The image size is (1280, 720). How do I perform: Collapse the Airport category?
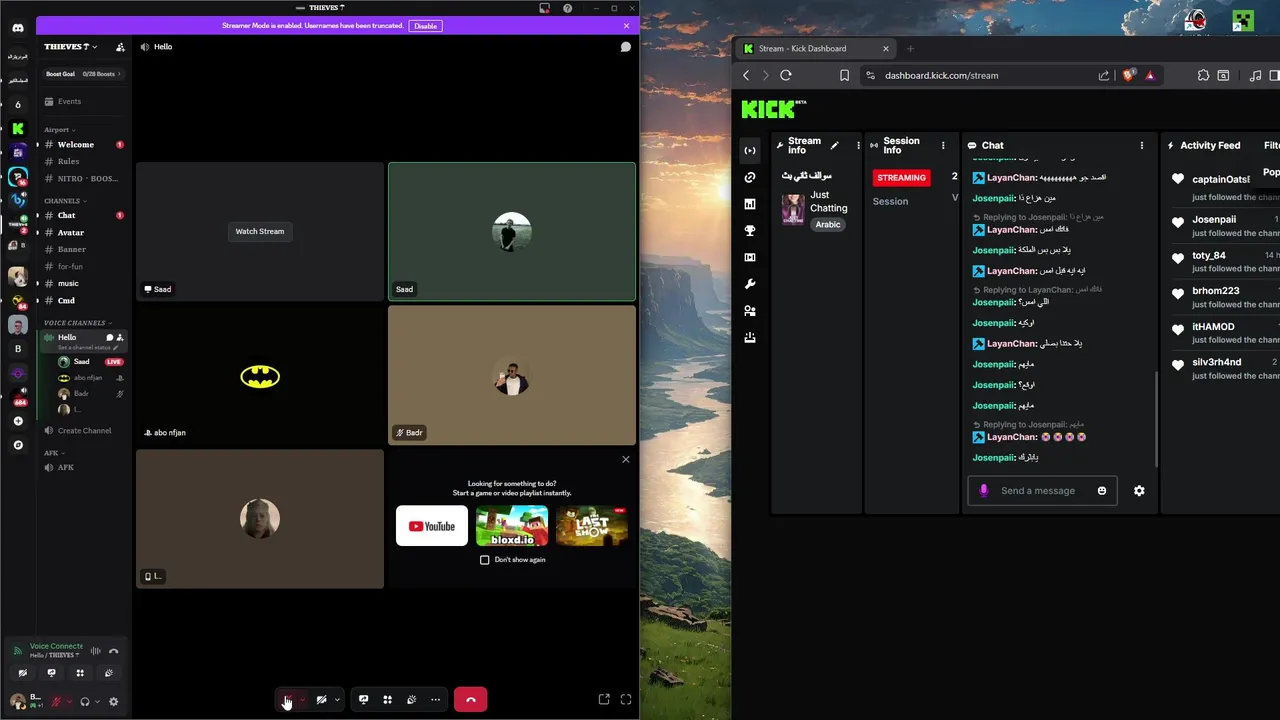click(x=60, y=130)
